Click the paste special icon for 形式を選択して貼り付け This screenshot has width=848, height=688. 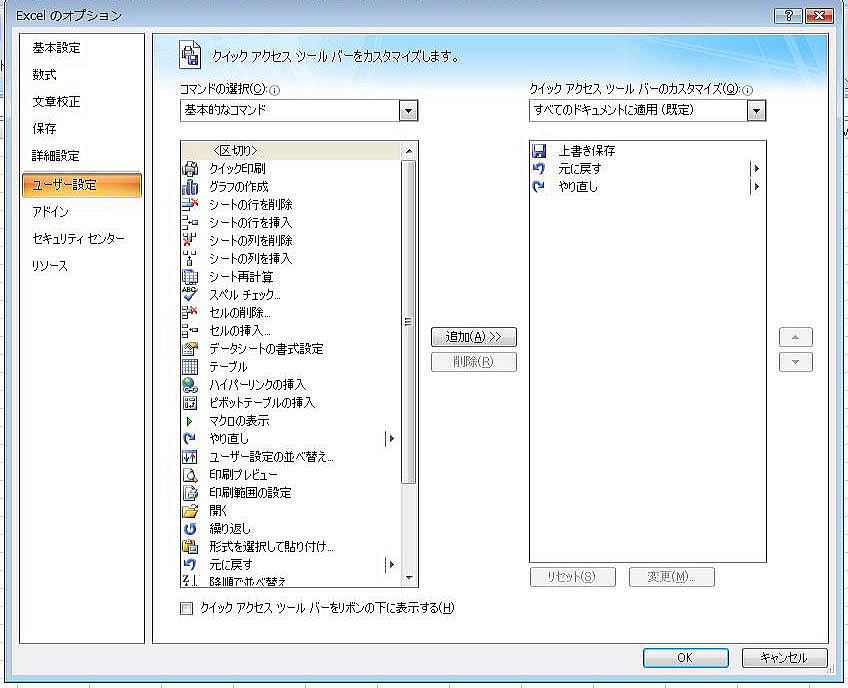coord(190,547)
